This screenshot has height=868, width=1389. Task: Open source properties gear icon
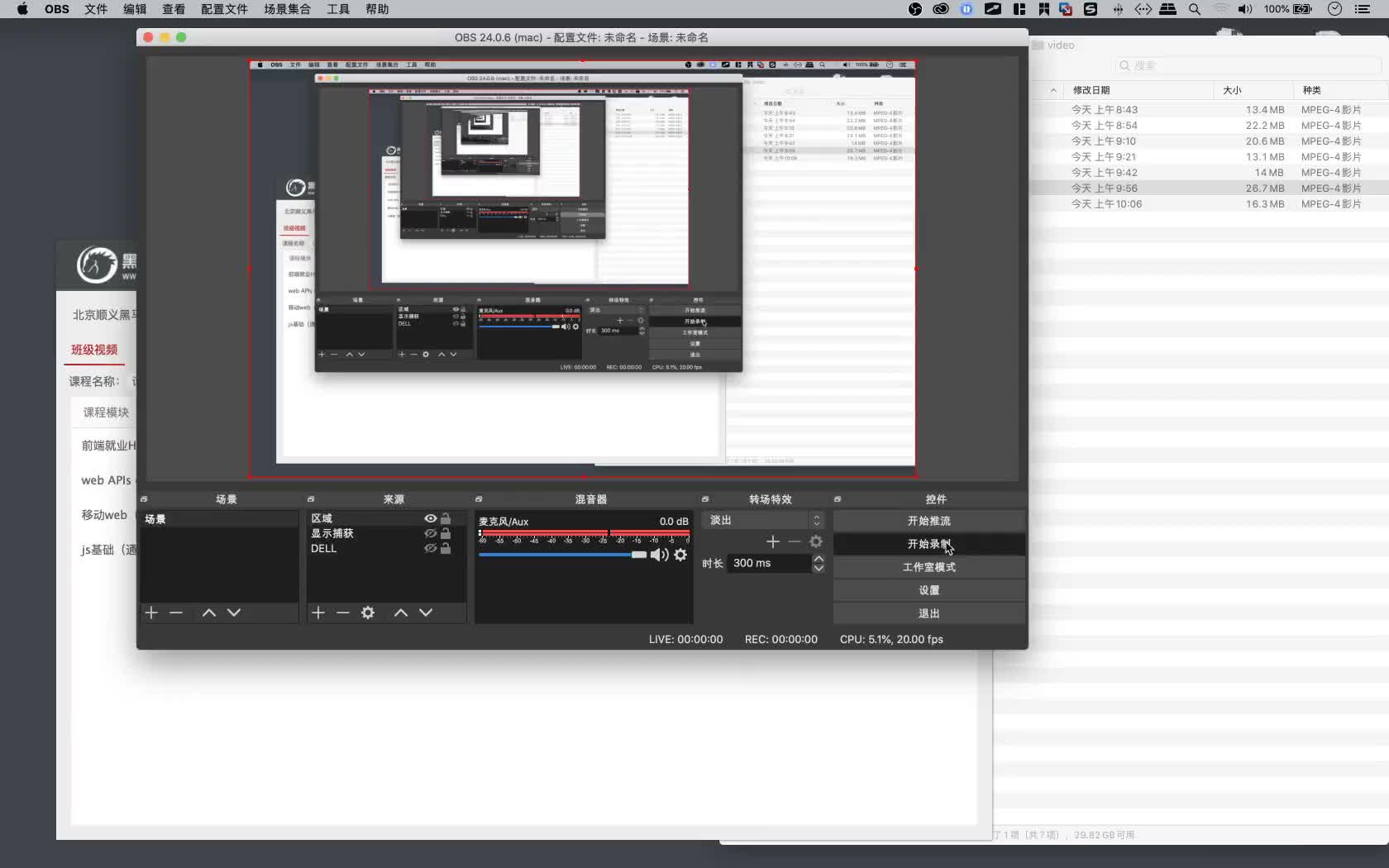point(368,613)
